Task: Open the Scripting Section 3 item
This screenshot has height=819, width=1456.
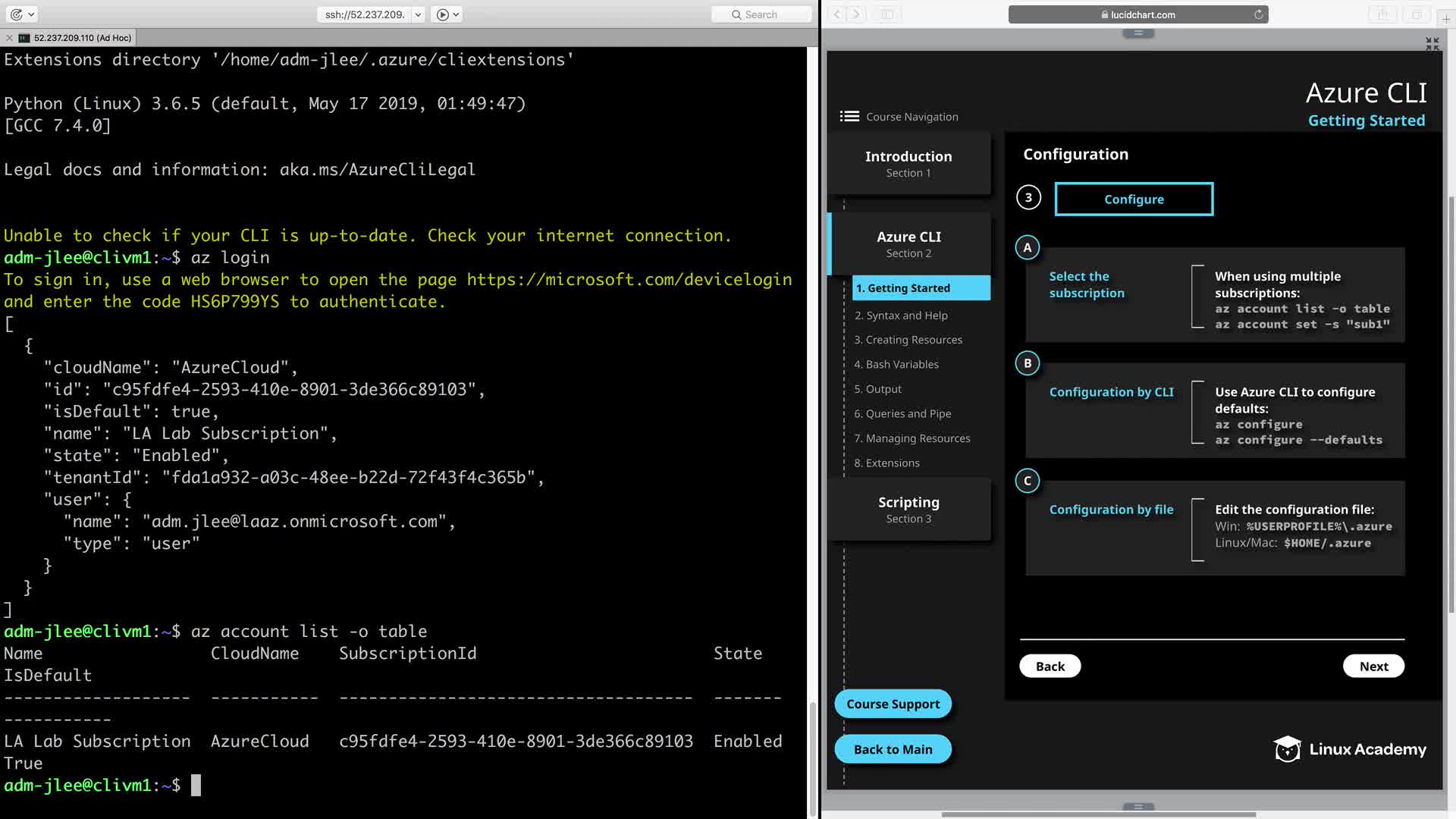Action: [908, 510]
